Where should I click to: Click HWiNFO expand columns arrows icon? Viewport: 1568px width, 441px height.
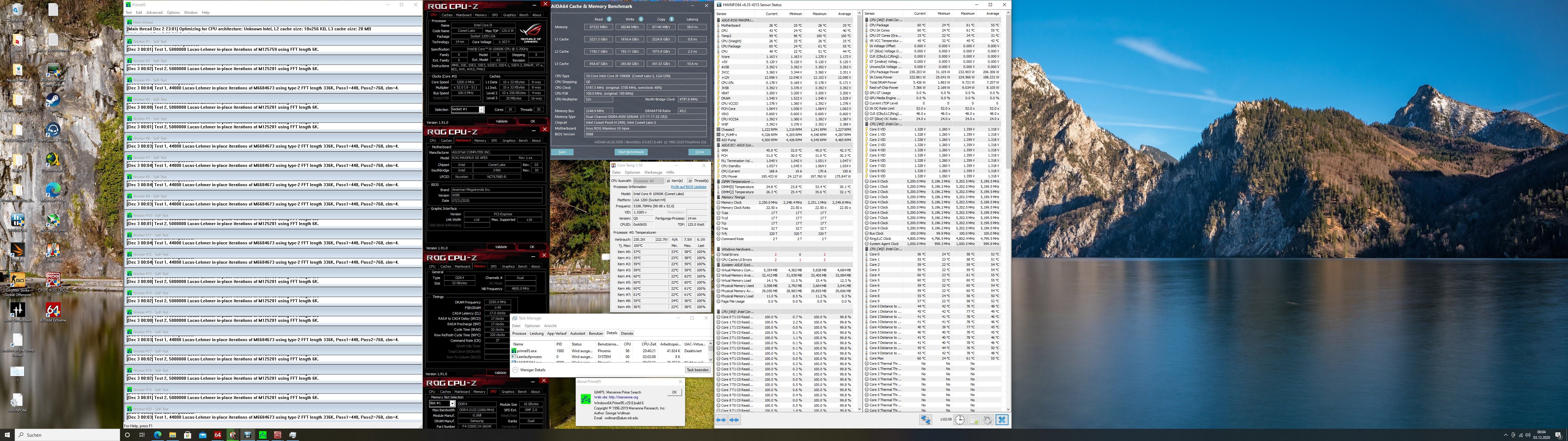(x=721, y=420)
